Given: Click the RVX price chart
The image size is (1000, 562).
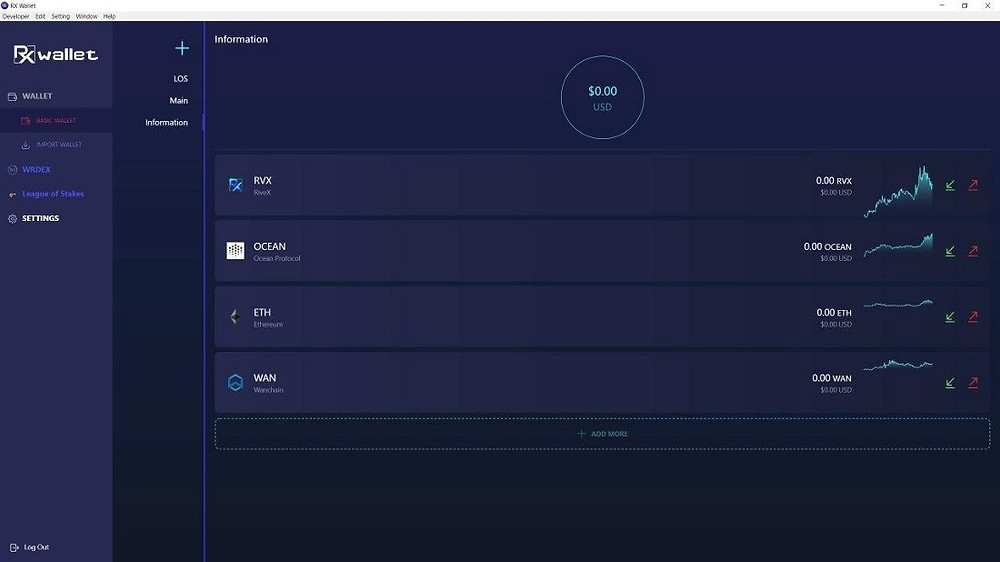Looking at the screenshot, I should (x=899, y=191).
